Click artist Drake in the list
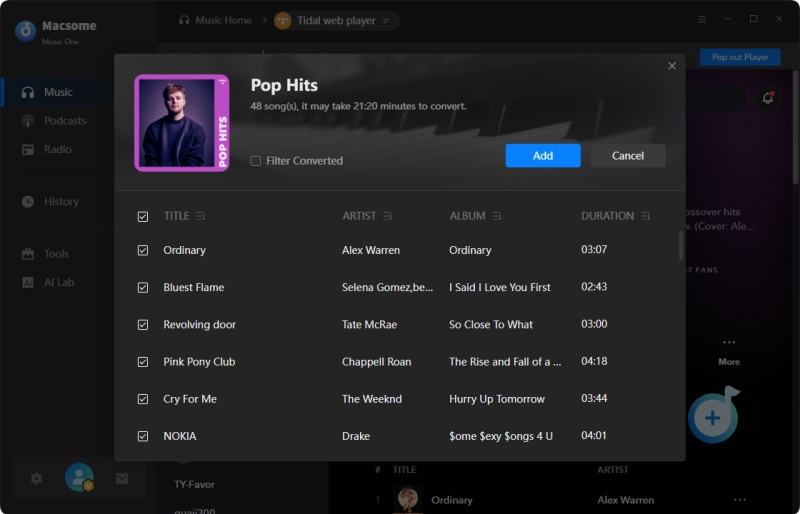 [356, 436]
